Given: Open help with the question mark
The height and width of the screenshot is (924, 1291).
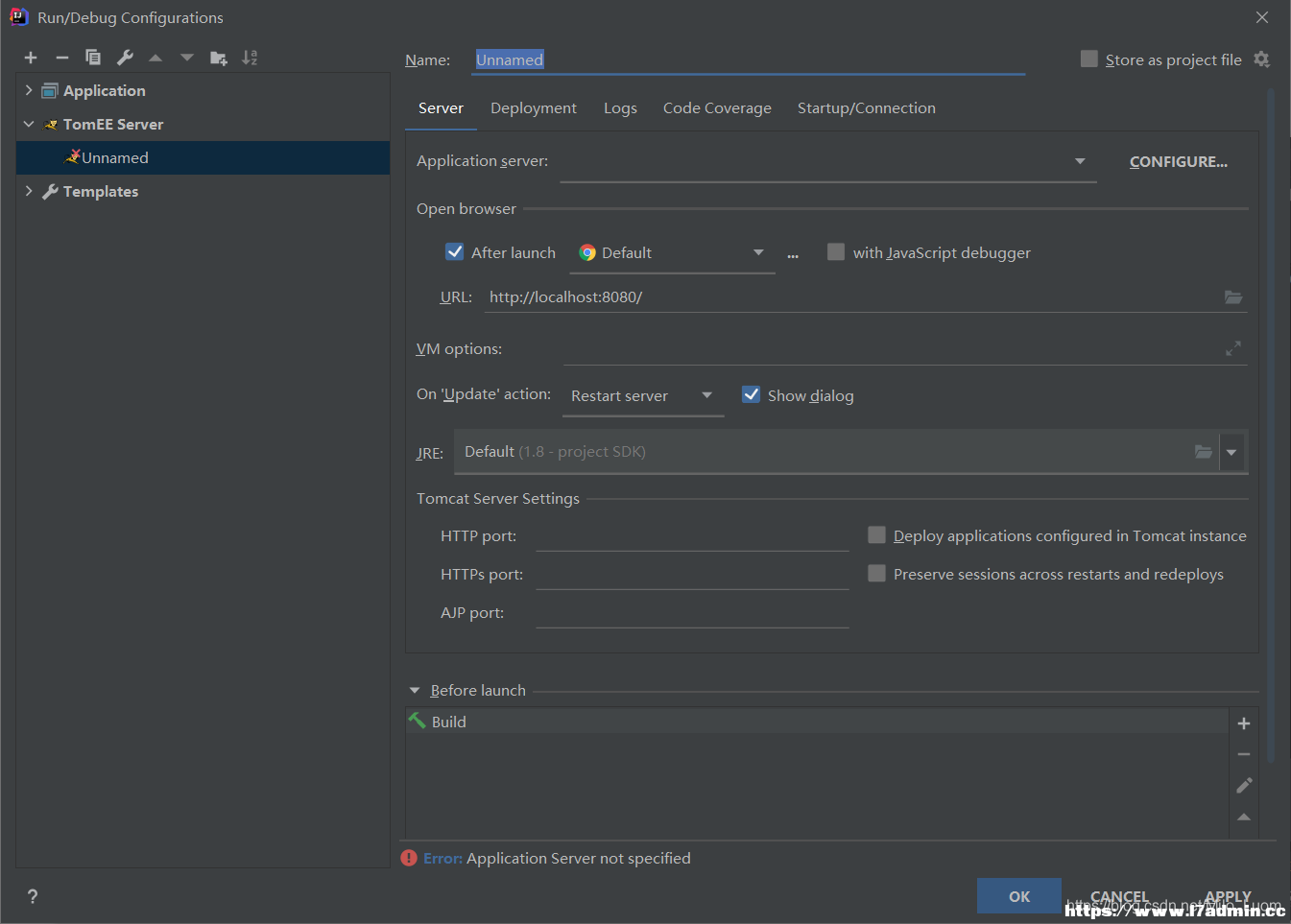Looking at the screenshot, I should pos(33,896).
